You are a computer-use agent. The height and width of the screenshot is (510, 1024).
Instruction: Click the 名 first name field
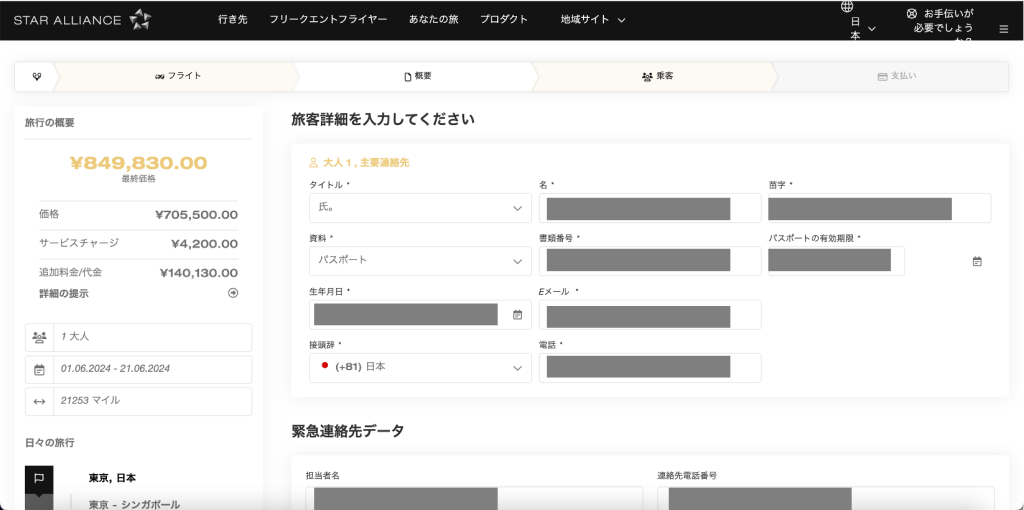pyautogui.click(x=649, y=208)
